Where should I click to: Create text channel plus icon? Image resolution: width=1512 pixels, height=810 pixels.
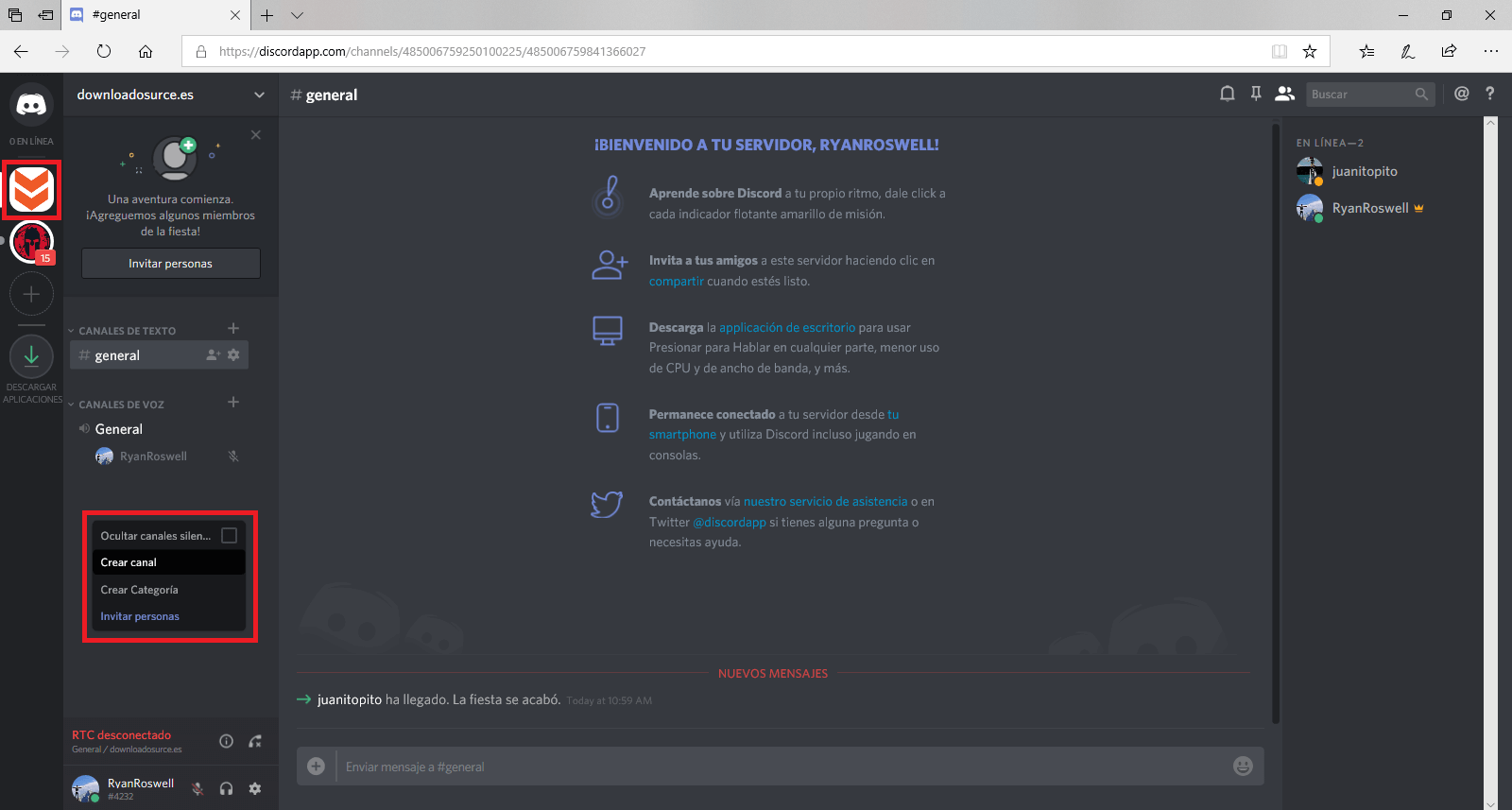tap(233, 329)
